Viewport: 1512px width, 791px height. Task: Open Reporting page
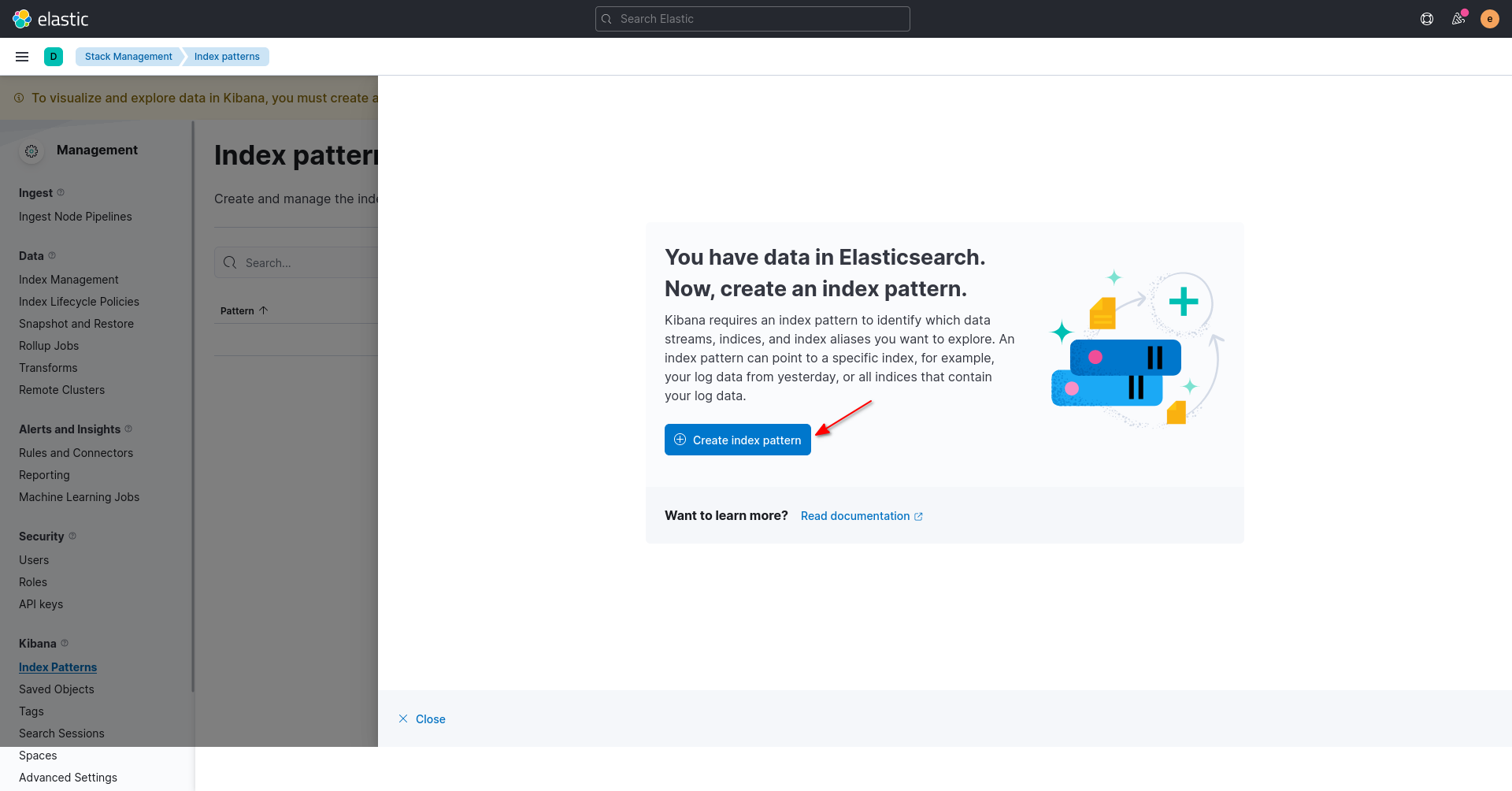[44, 475]
